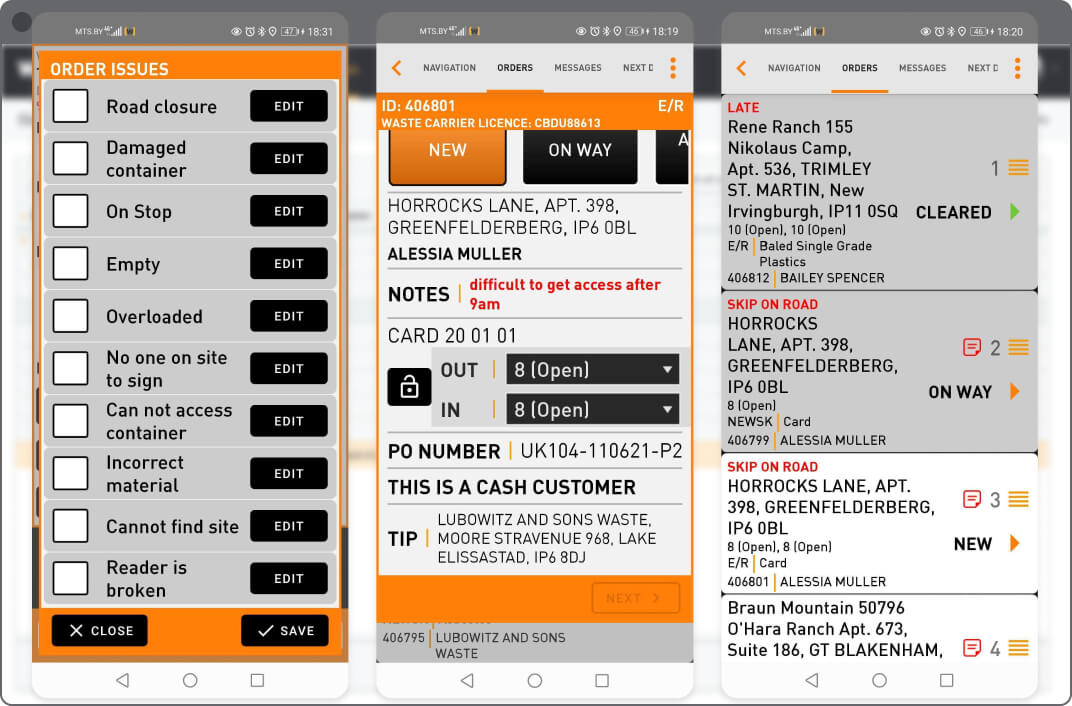Screen dimensions: 1072x706
Task: Open the note icon on order 2
Action: click(x=971, y=348)
